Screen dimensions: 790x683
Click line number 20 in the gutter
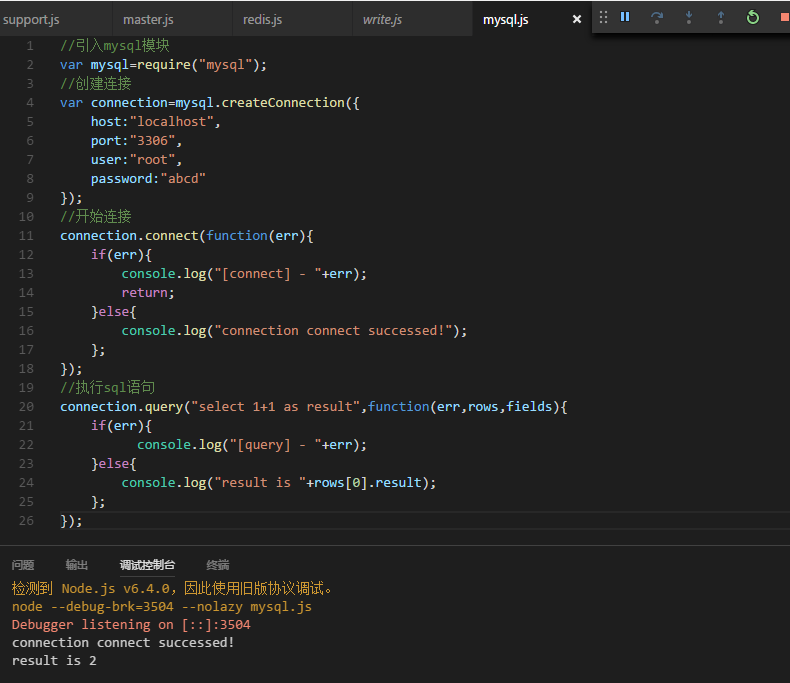pyautogui.click(x=26, y=406)
